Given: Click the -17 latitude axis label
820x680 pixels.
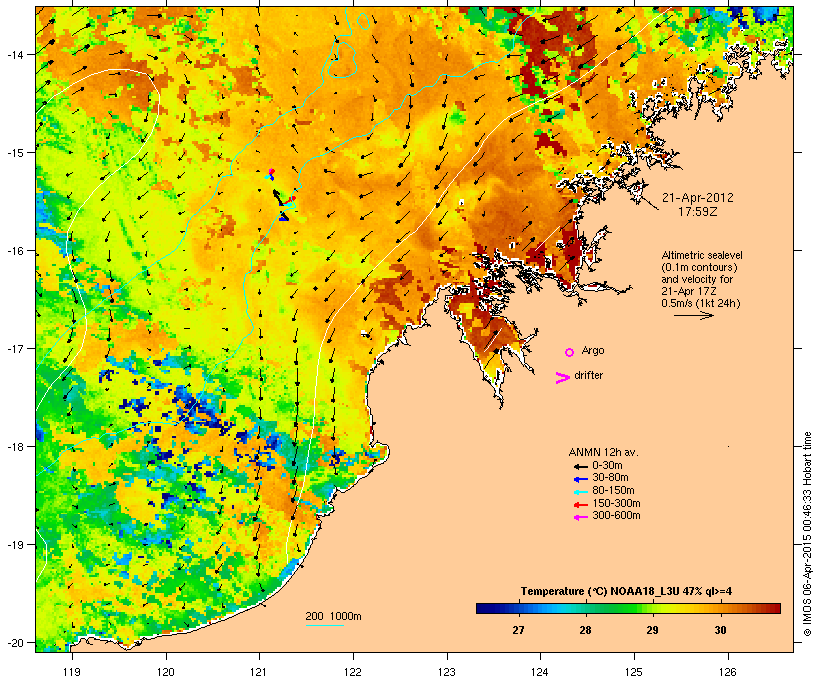Looking at the screenshot, I should pyautogui.click(x=14, y=348).
